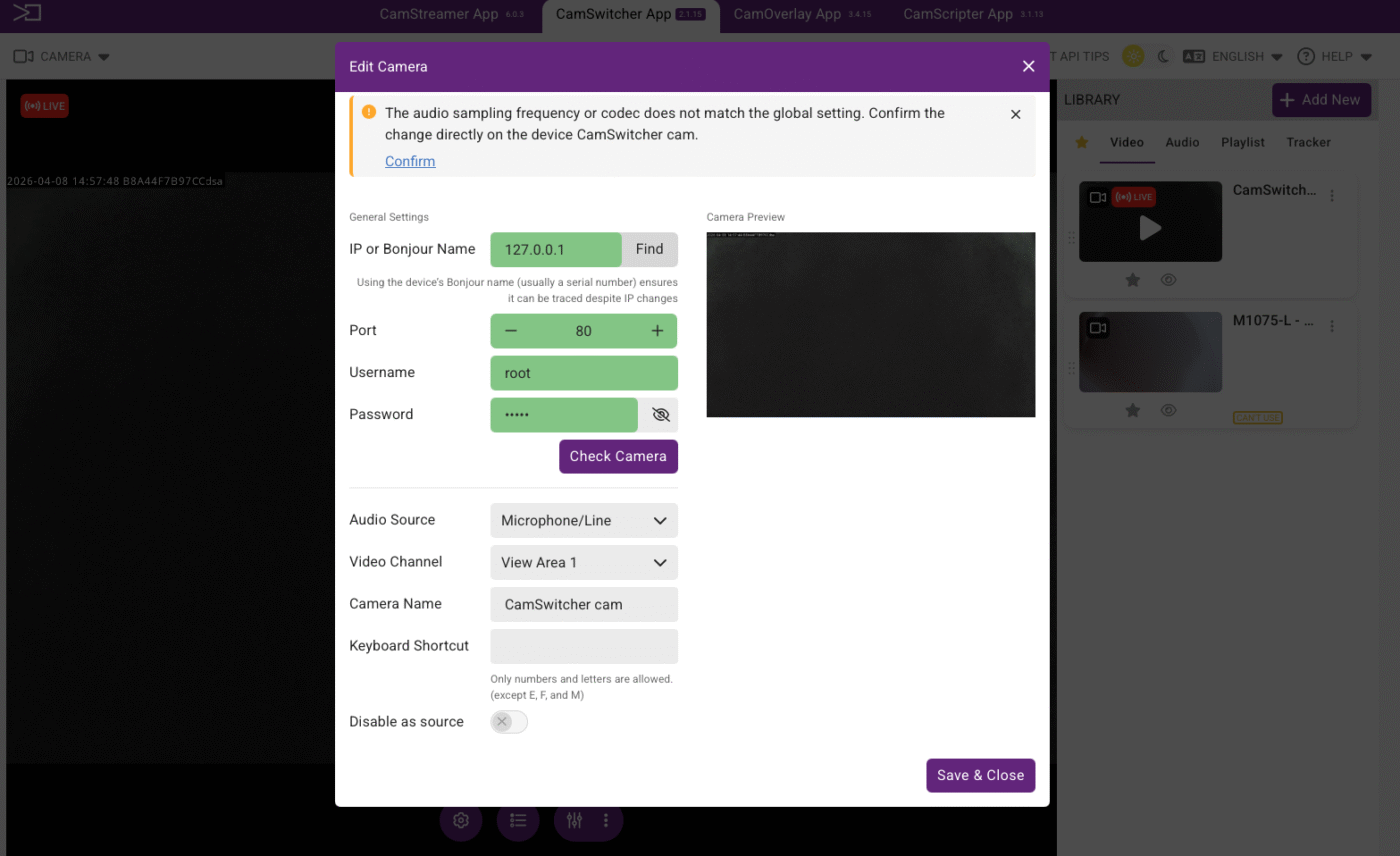Expand the Audio Source dropdown
Viewport: 1400px width, 856px height.
tap(584, 521)
